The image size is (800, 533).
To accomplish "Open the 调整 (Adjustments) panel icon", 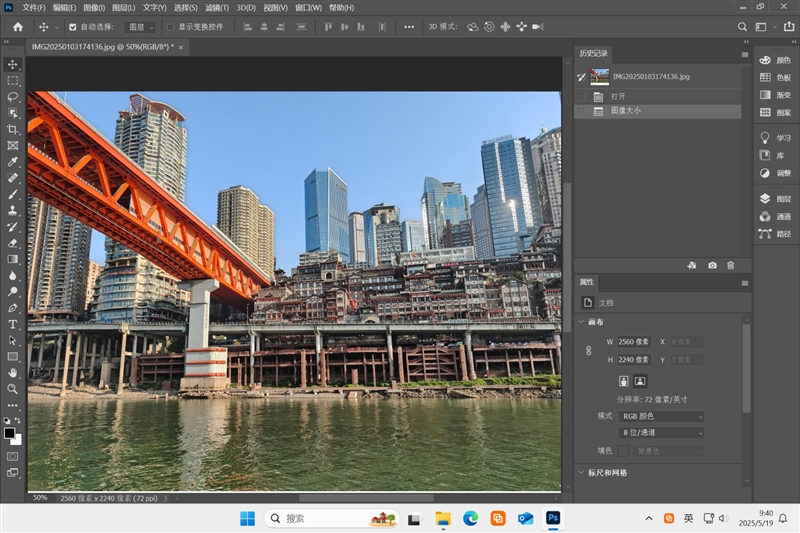I will [x=775, y=172].
